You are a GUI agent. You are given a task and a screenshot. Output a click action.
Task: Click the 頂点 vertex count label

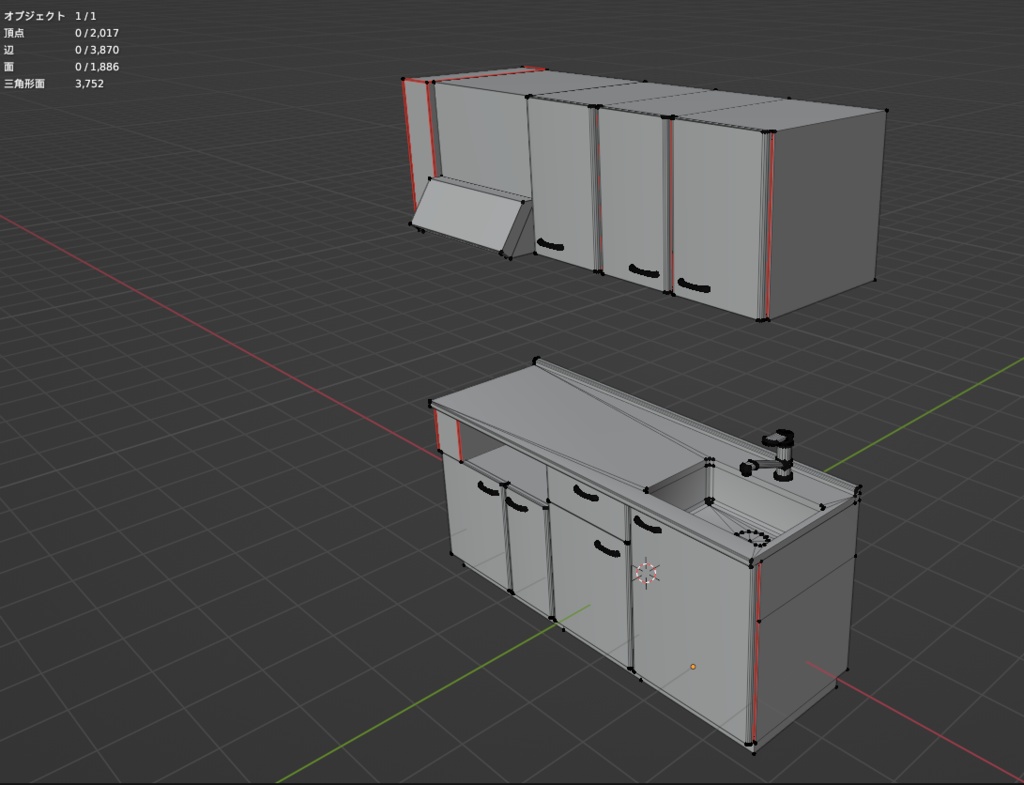(x=14, y=33)
